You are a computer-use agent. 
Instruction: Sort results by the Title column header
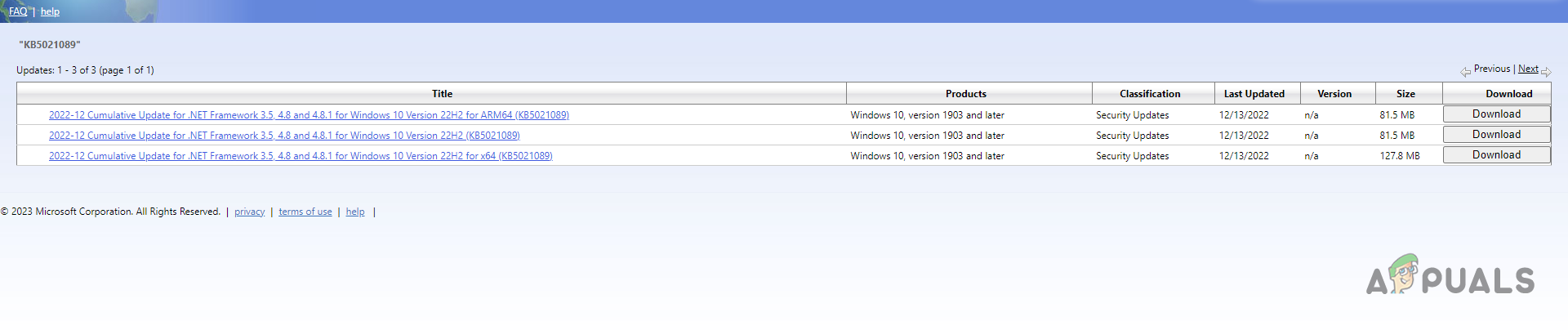(x=442, y=94)
